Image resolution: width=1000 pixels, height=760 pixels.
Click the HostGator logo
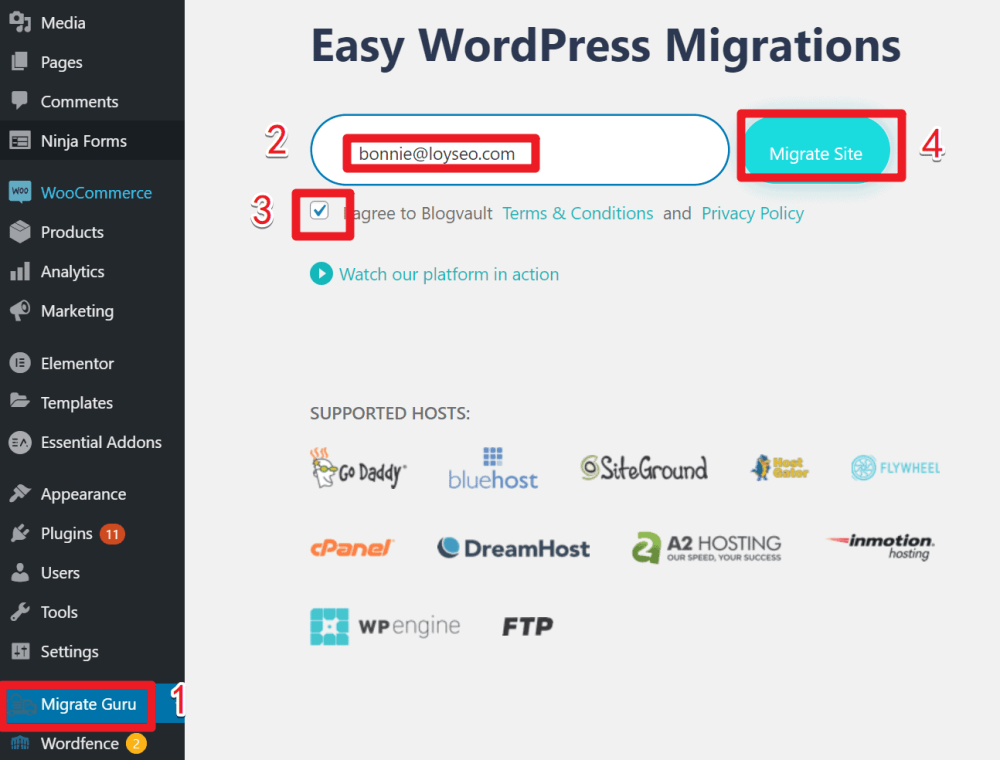[x=779, y=468]
